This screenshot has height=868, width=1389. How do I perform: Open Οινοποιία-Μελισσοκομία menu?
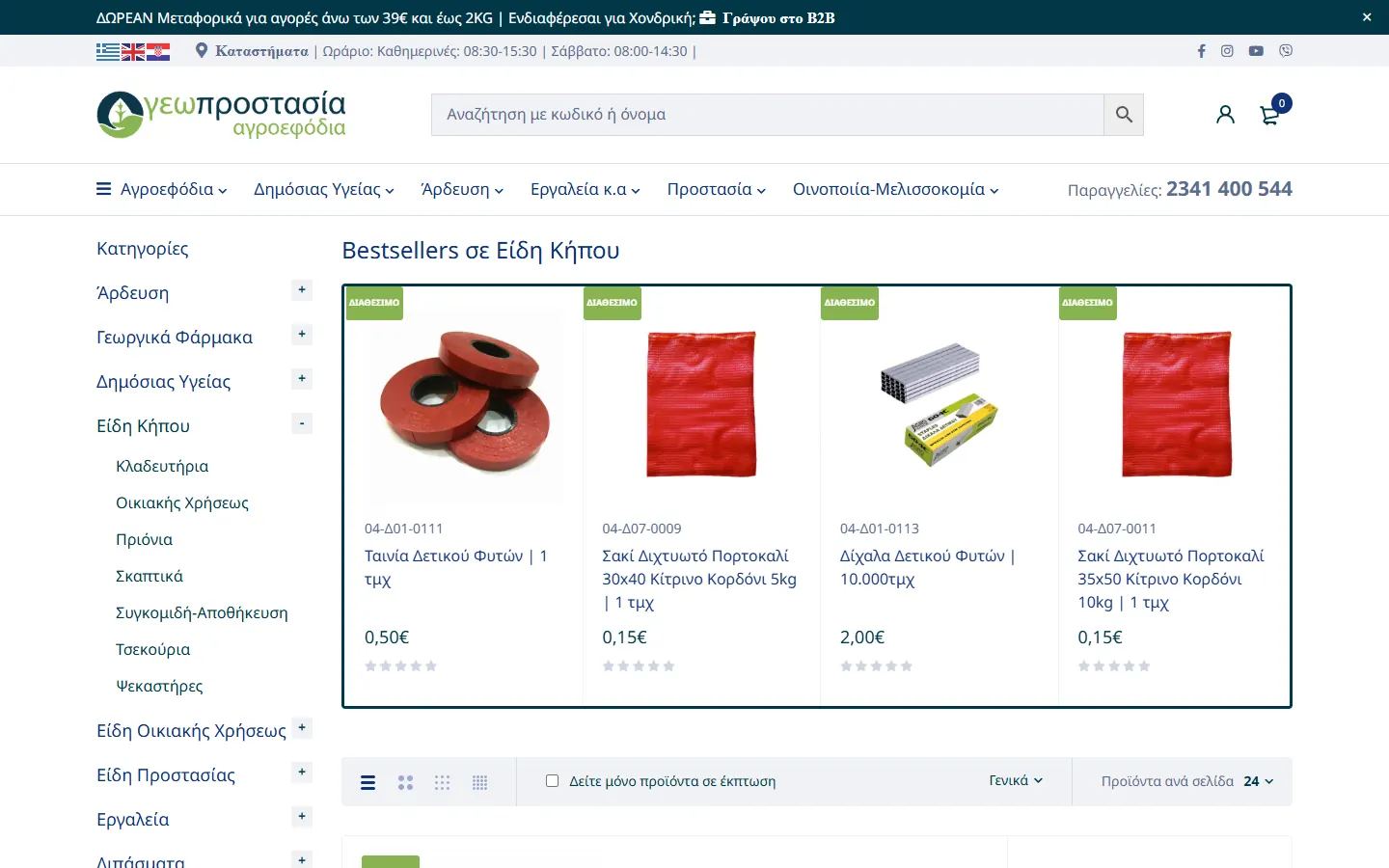point(896,189)
